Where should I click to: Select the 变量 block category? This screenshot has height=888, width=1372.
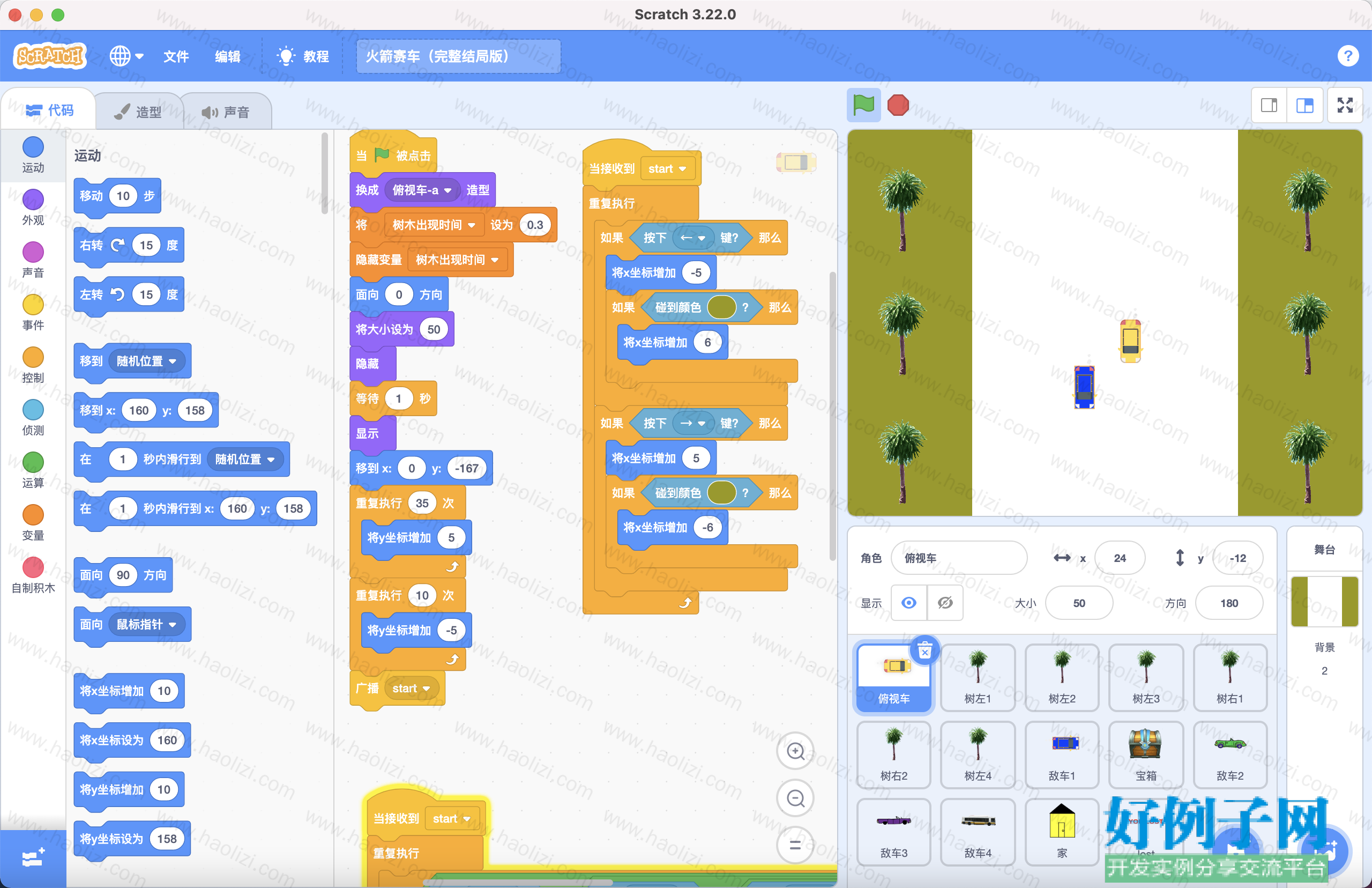33,522
